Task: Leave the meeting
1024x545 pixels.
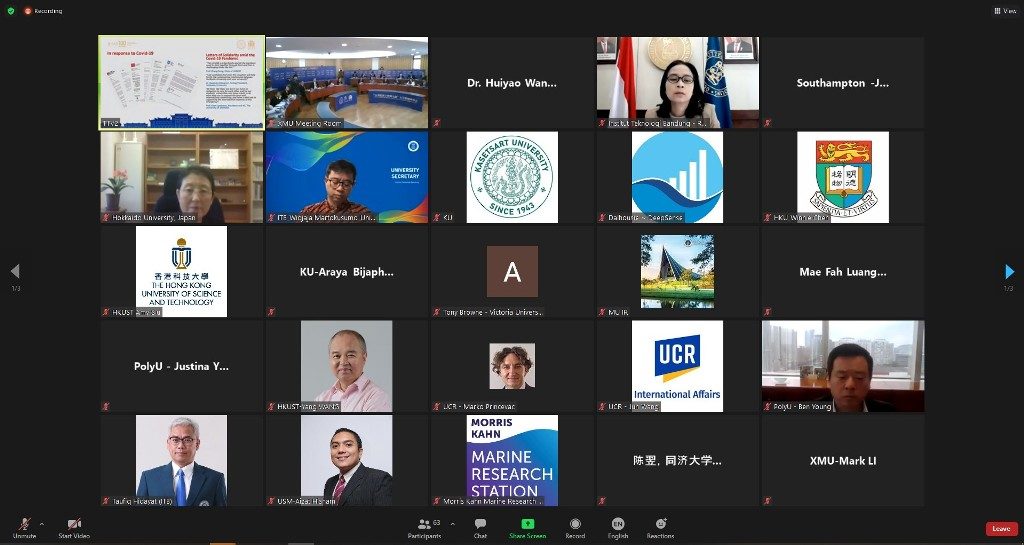Action: point(1000,528)
